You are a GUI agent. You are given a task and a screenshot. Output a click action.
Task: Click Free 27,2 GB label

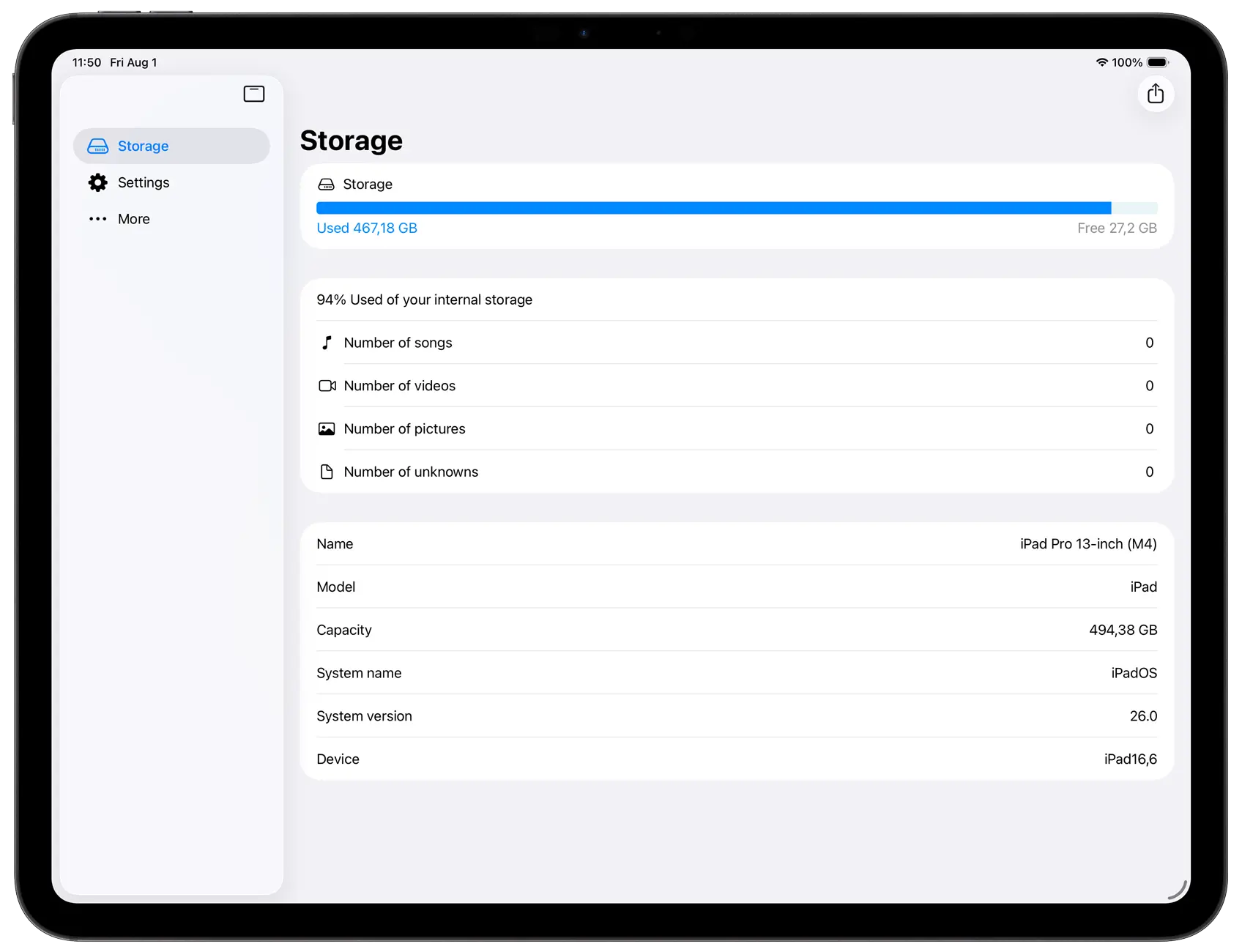click(x=1117, y=228)
